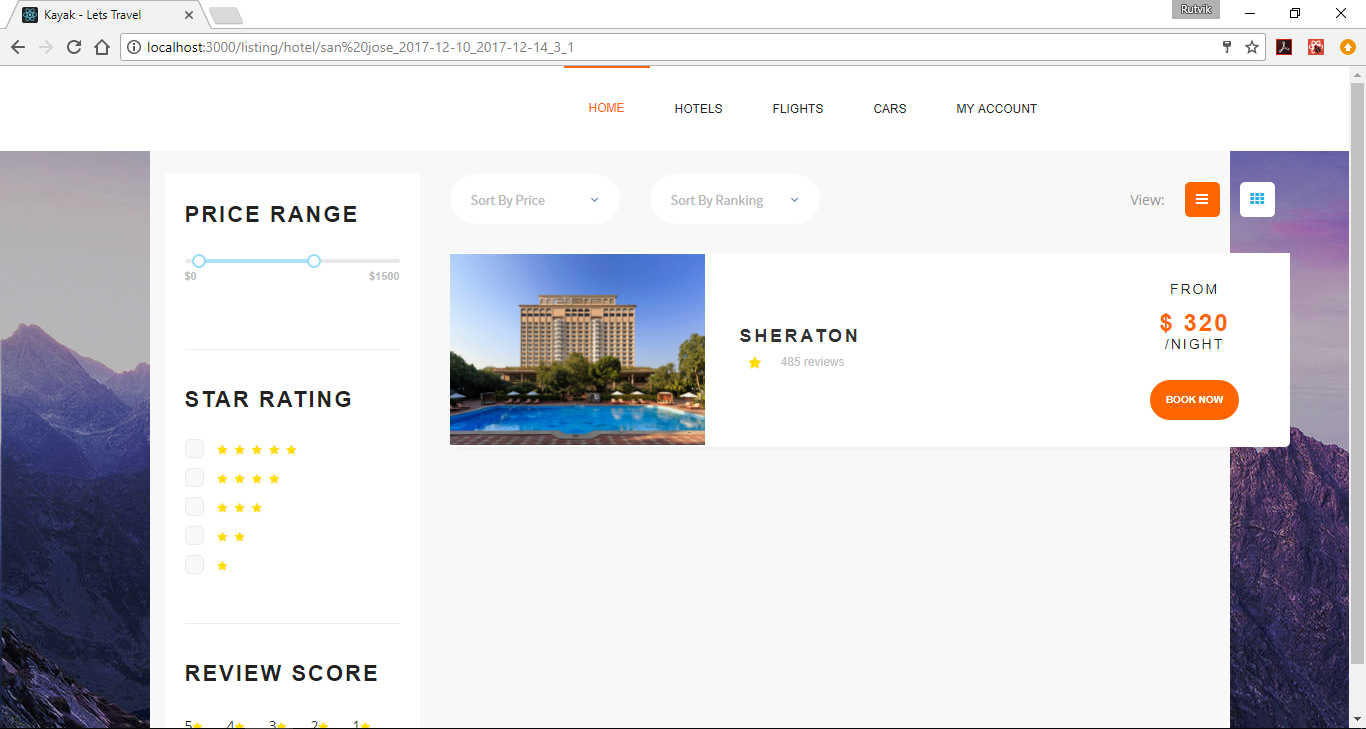Check the 1-star rating filter
Viewport: 1366px width, 729px height.
(194, 565)
